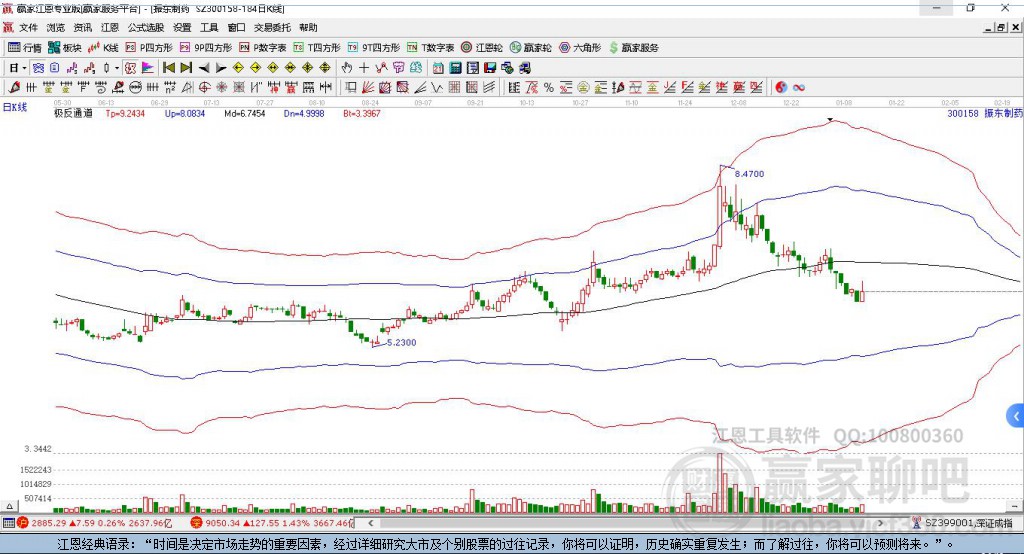Viewport: 1024px width, 554px height.
Task: Open the 板块 sector view
Action: pos(64,48)
